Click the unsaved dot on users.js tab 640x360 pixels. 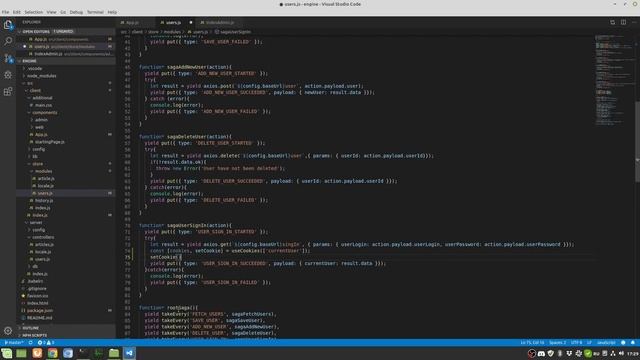tap(191, 22)
